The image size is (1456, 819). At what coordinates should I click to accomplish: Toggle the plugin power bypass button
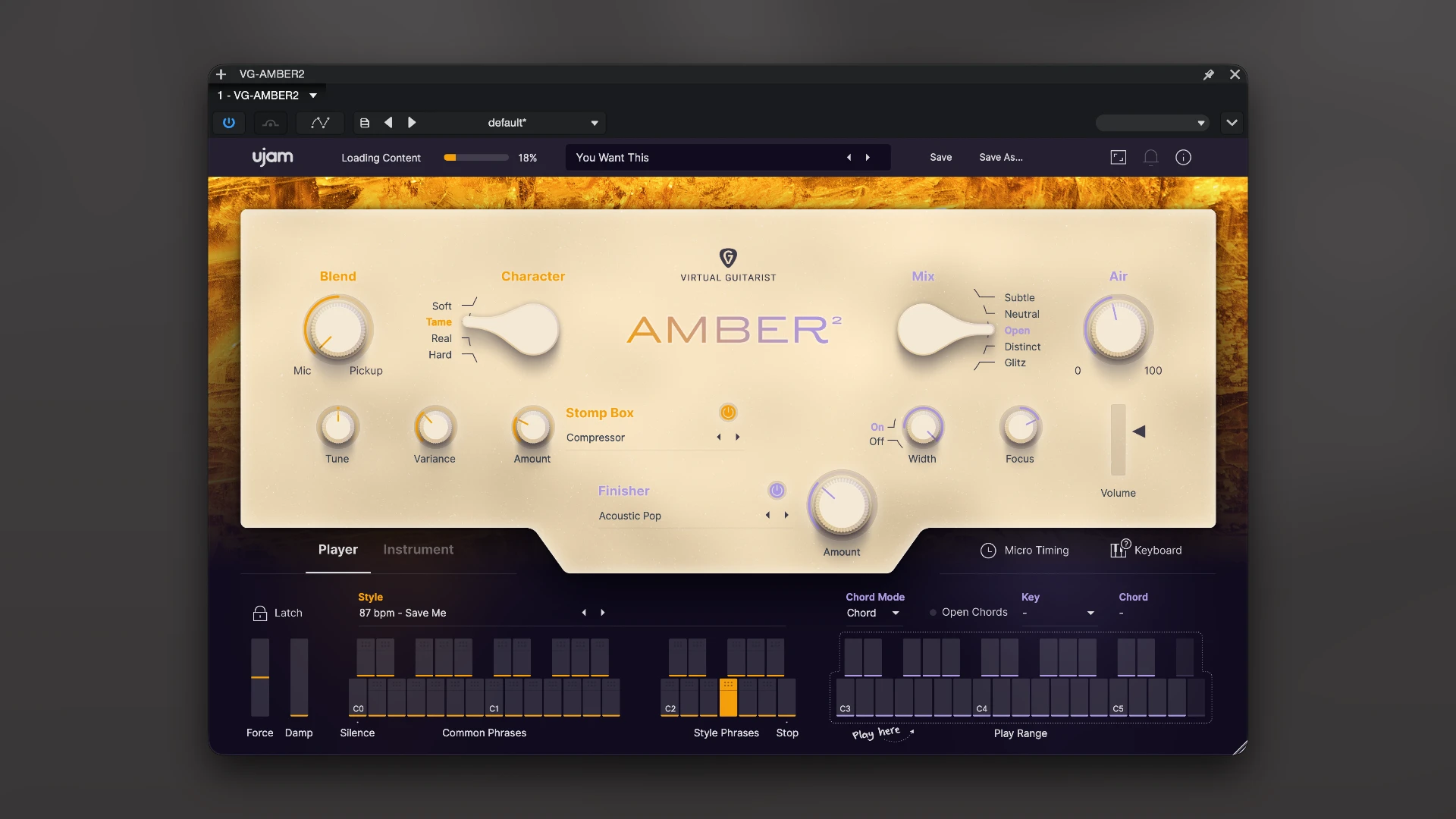click(x=229, y=123)
